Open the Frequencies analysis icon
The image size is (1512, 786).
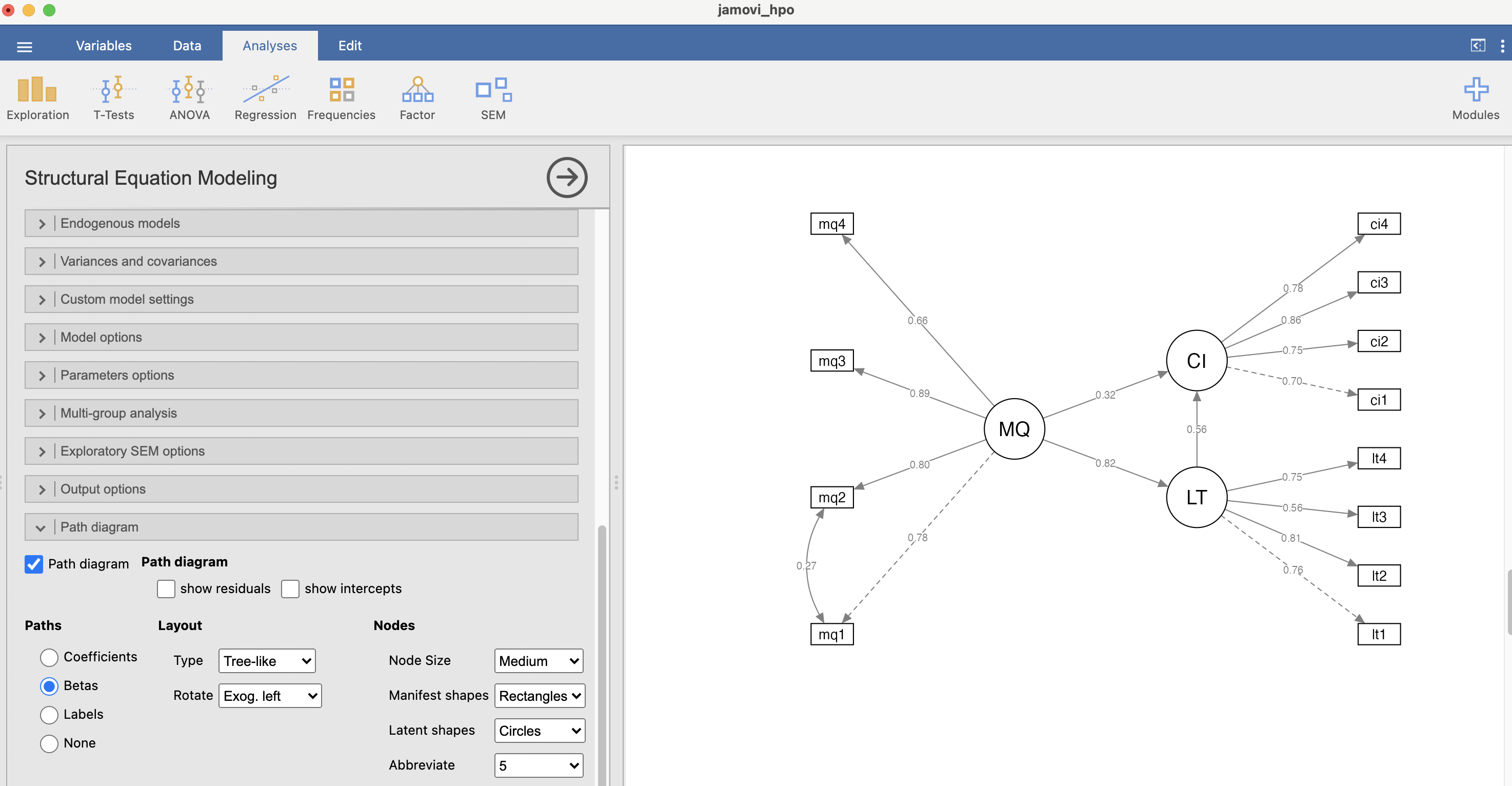pyautogui.click(x=342, y=97)
